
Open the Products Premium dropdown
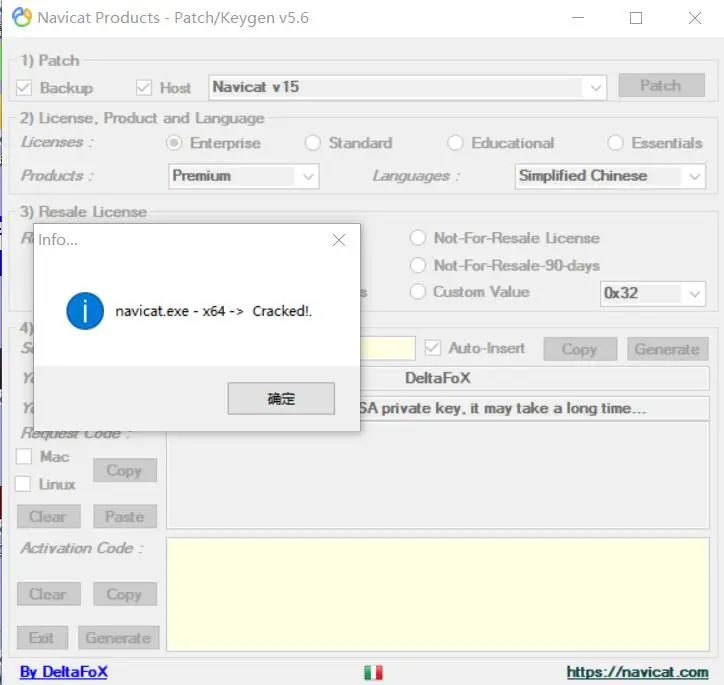(243, 176)
